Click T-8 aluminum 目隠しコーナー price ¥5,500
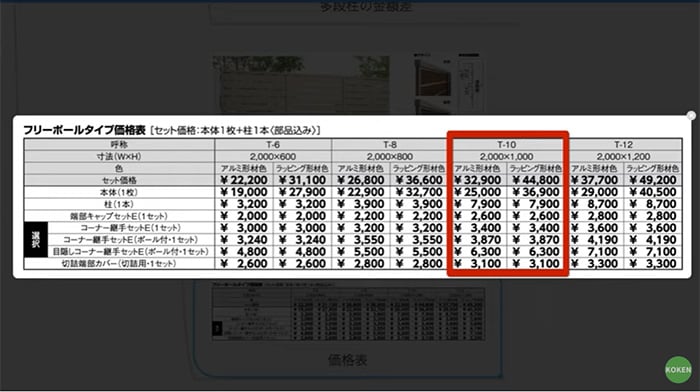The height and width of the screenshot is (392, 700). tap(361, 252)
